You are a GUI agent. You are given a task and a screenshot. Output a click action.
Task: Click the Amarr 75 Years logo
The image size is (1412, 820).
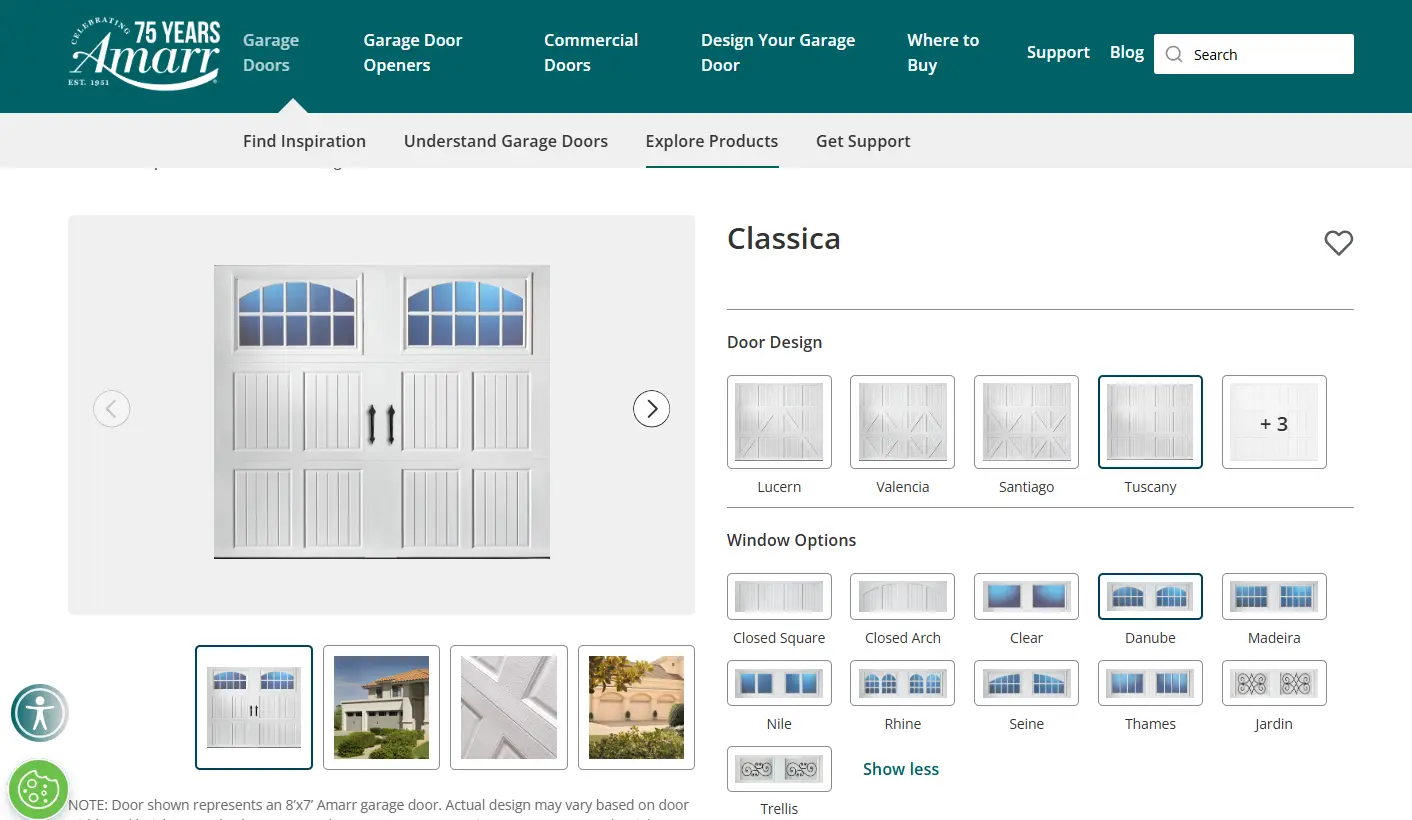click(145, 54)
